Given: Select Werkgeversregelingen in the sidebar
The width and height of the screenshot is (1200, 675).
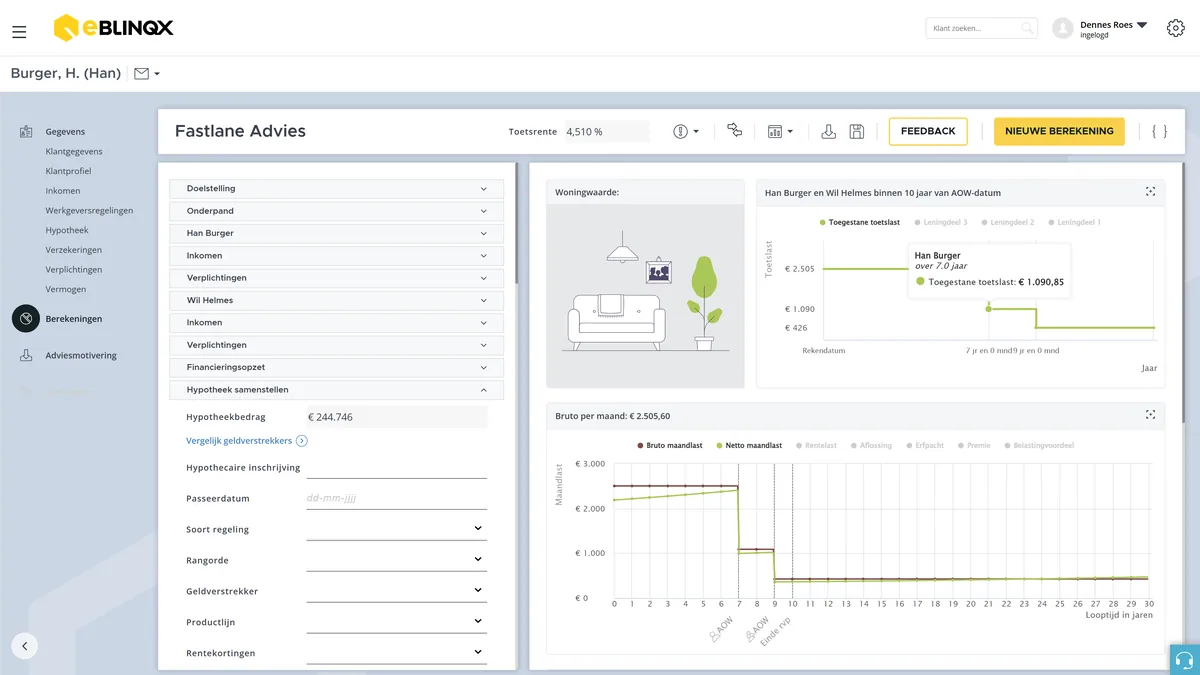Looking at the screenshot, I should tap(89, 211).
